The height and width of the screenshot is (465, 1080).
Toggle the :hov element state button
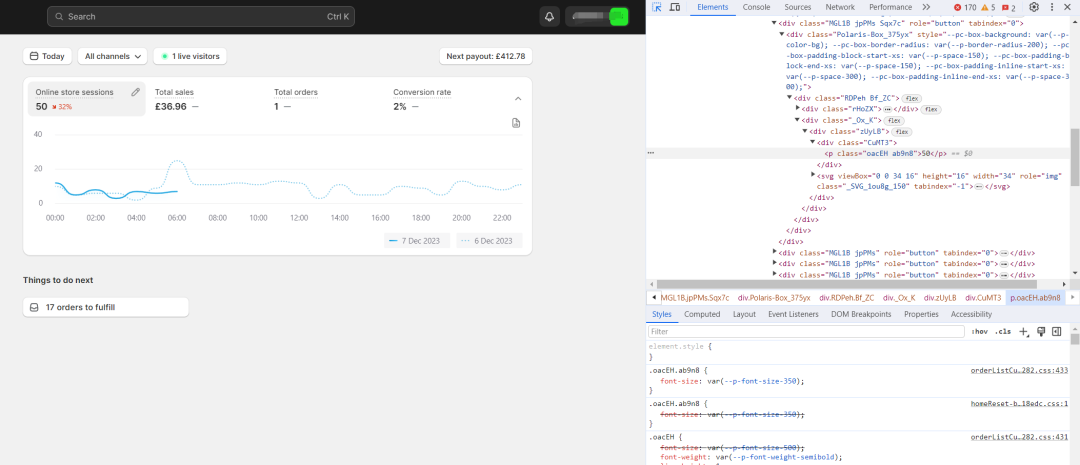point(979,331)
